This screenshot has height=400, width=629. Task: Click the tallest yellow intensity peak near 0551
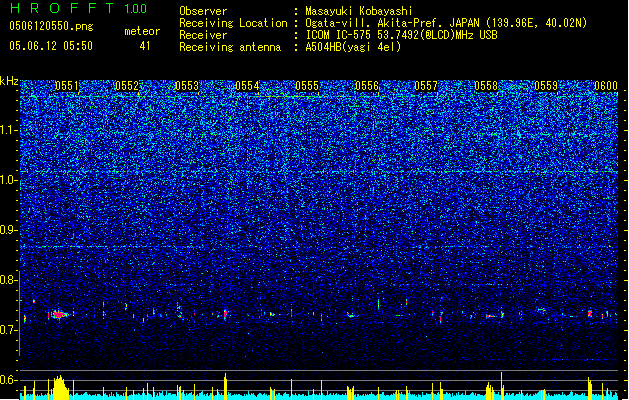tap(60, 388)
